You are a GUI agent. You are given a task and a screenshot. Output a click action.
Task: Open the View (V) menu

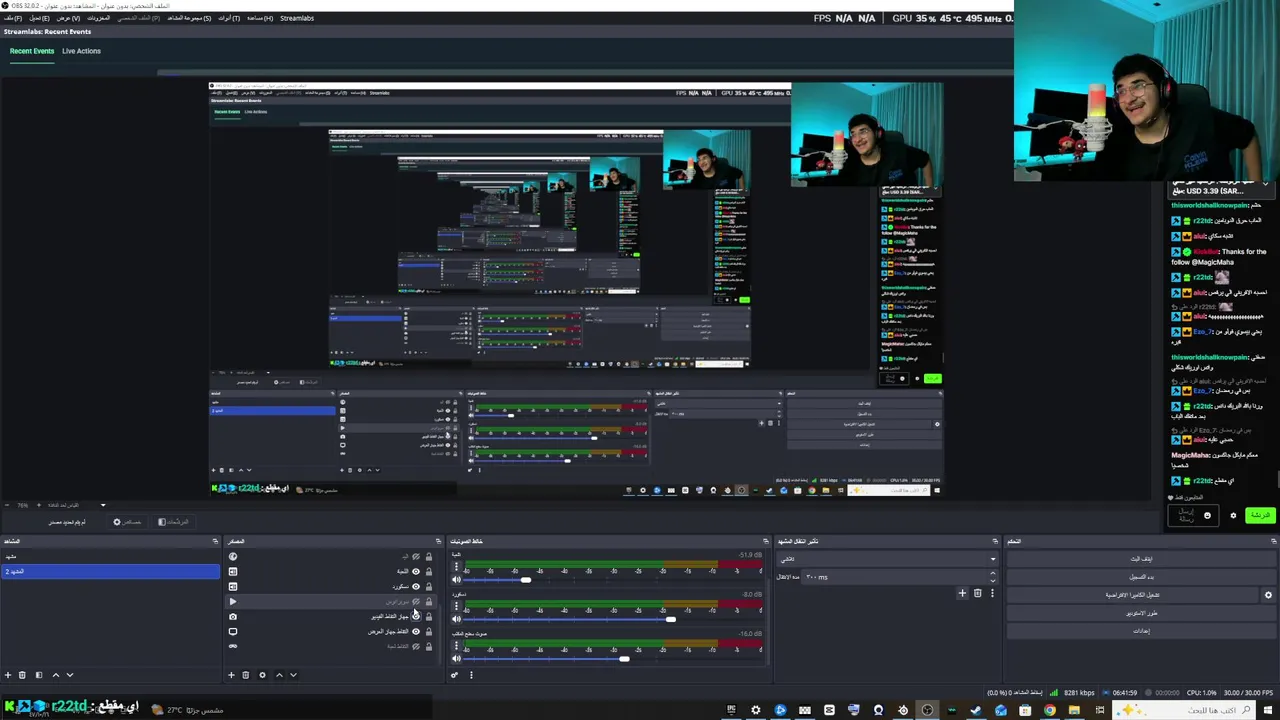coord(68,18)
